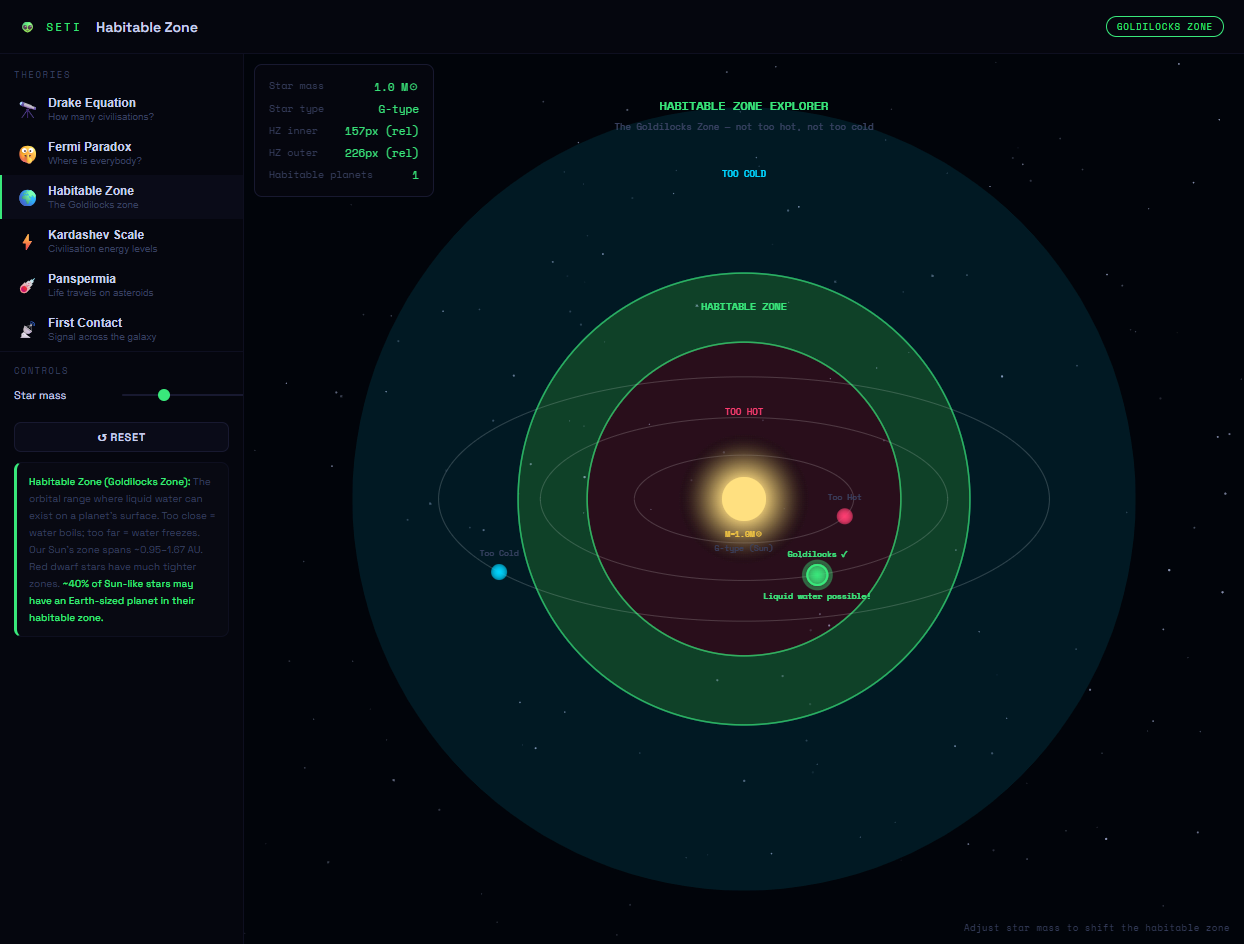Click the Goldilocks ✓ planet label
Screen dimensions: 1244x944
pyautogui.click(x=817, y=554)
